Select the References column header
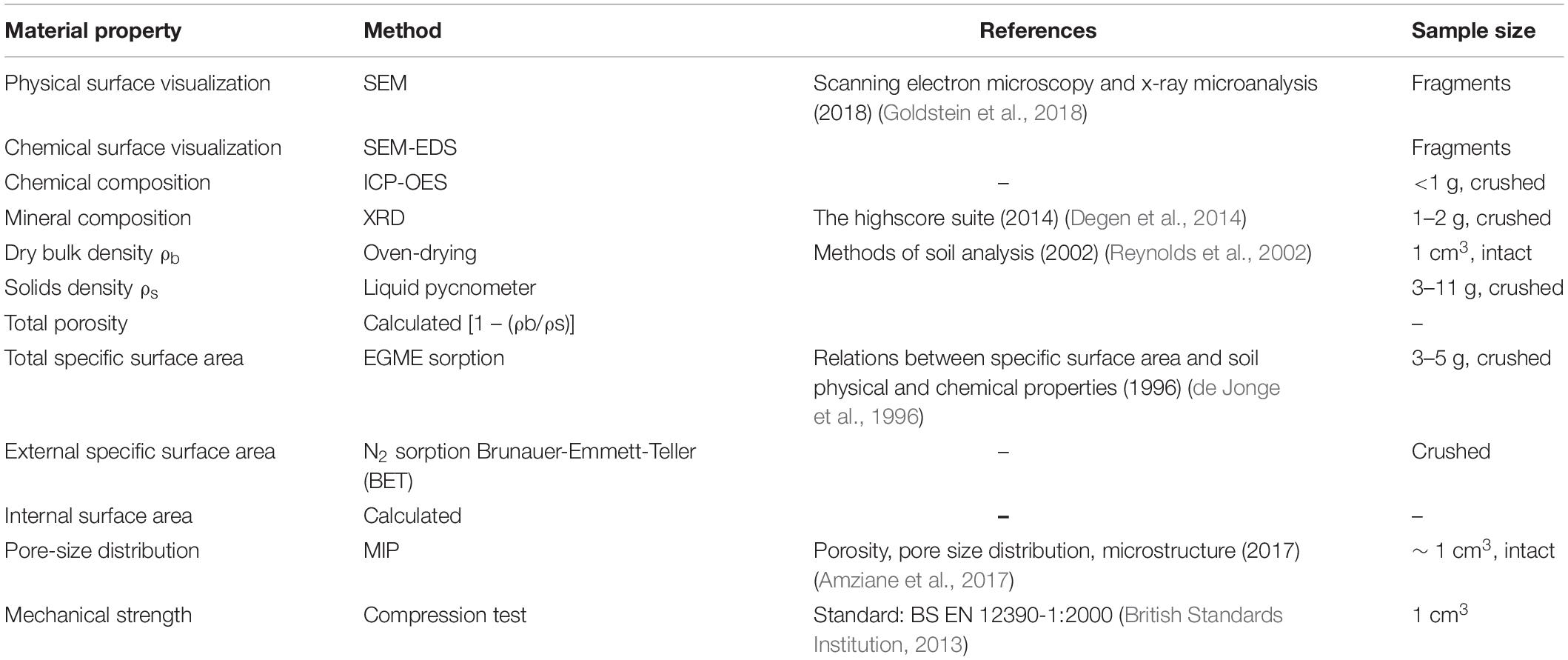This screenshot has height=660, width=1568. tap(1038, 30)
